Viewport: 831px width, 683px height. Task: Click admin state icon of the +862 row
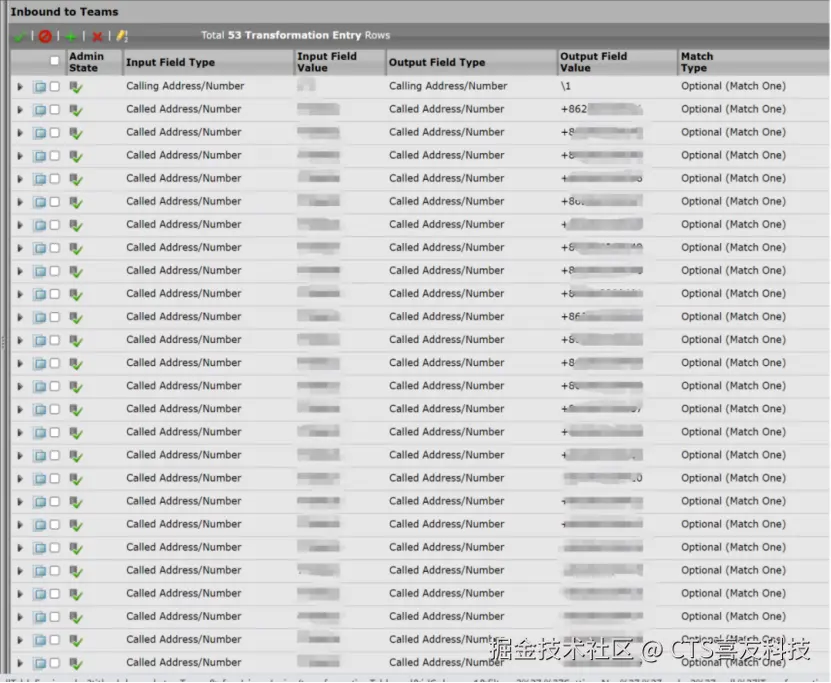coord(76,110)
